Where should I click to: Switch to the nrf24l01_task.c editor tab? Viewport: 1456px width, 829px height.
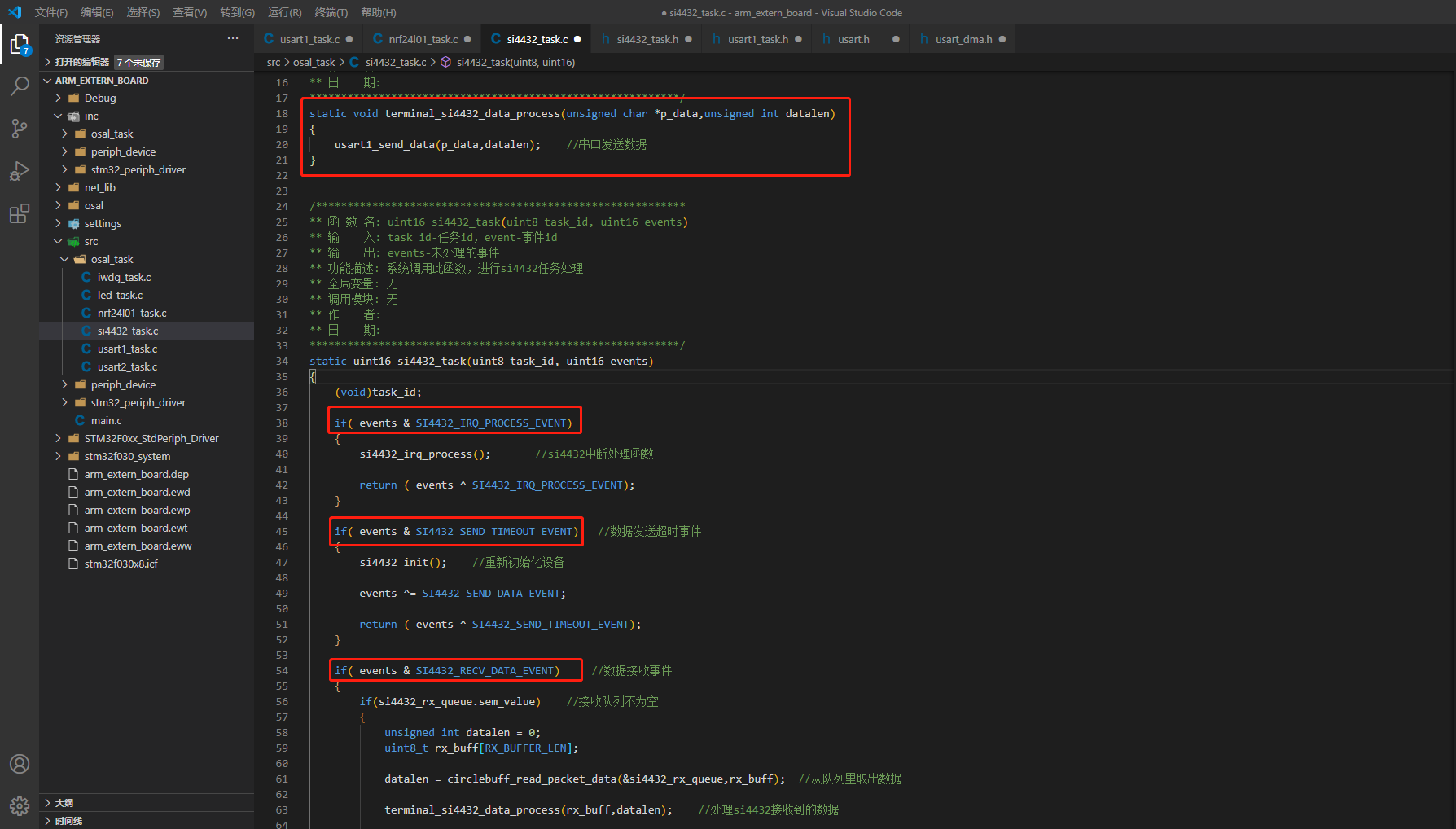(x=423, y=39)
